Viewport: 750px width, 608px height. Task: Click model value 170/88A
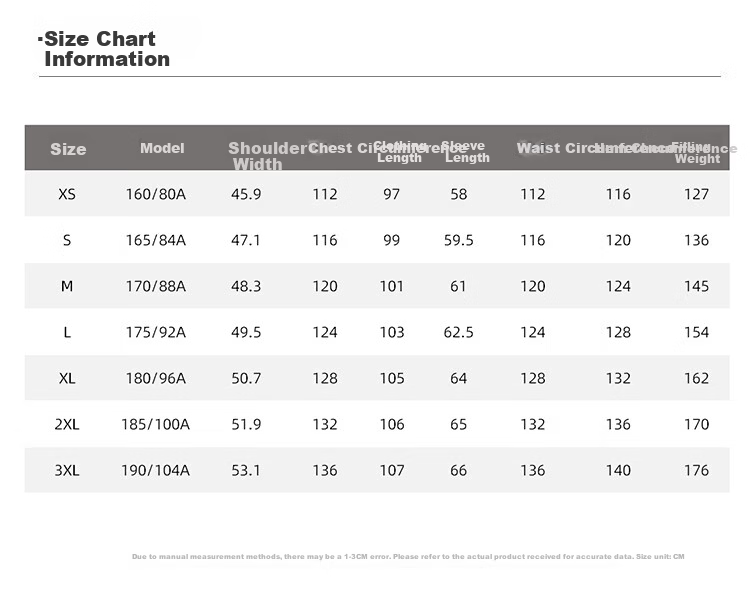(x=155, y=287)
